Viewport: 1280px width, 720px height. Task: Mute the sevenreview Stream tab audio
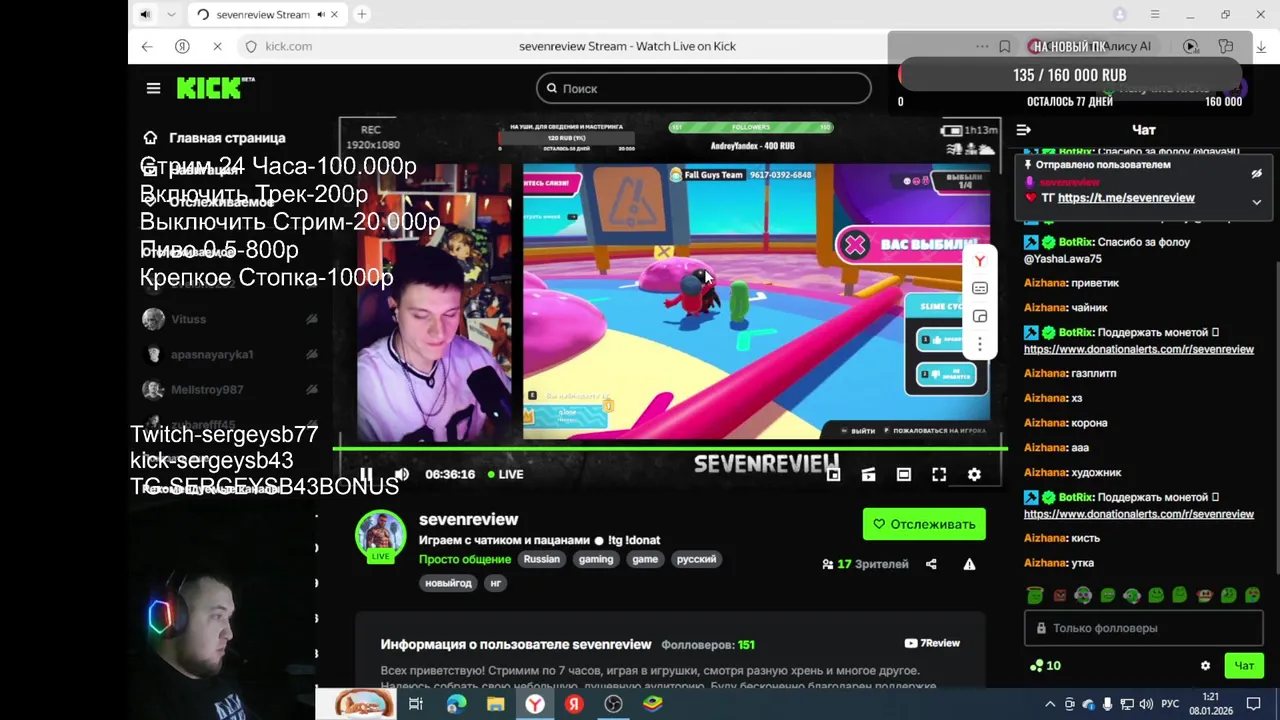(322, 14)
